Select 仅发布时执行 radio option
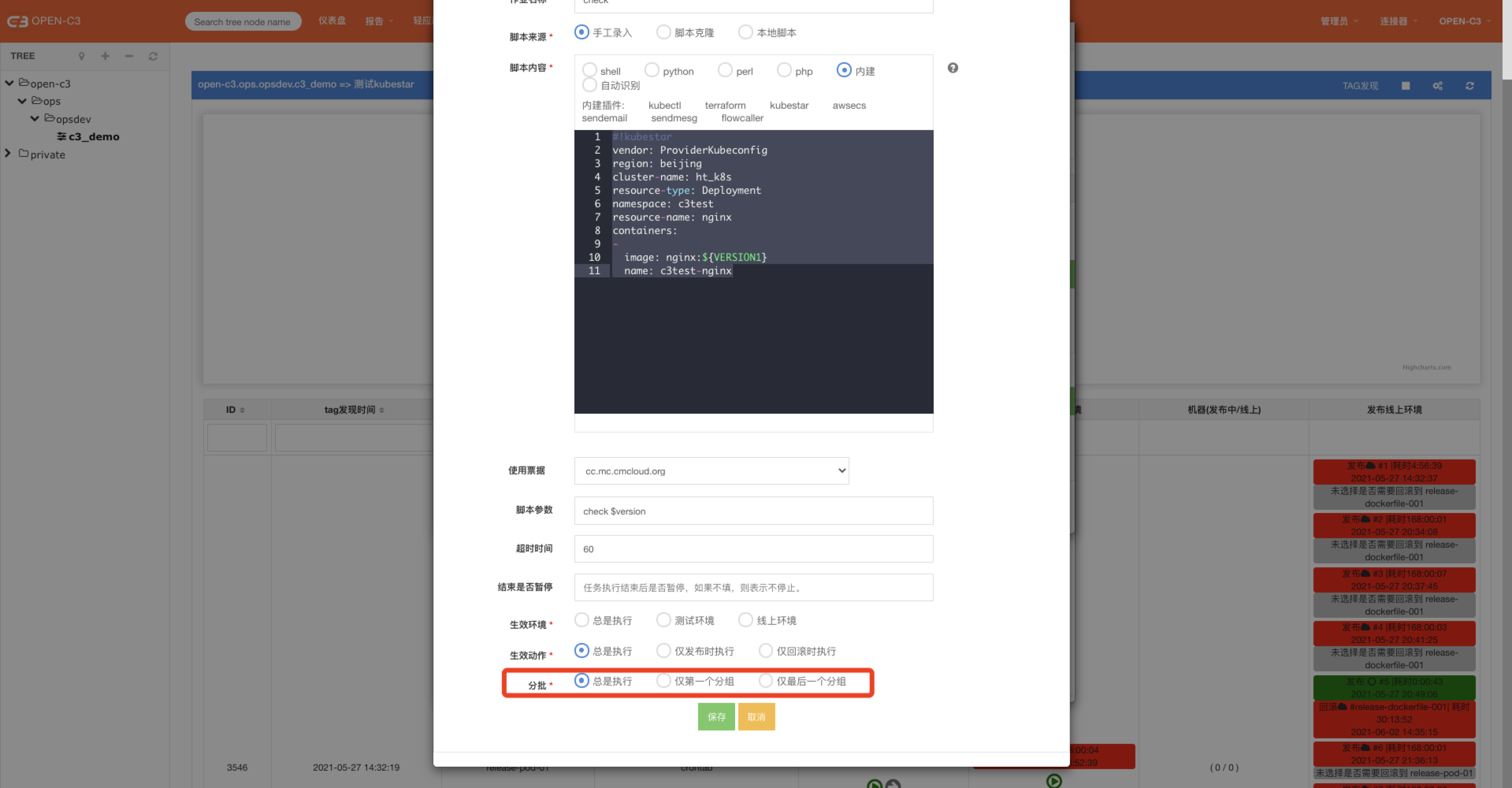Image resolution: width=1512 pixels, height=788 pixels. [x=663, y=650]
